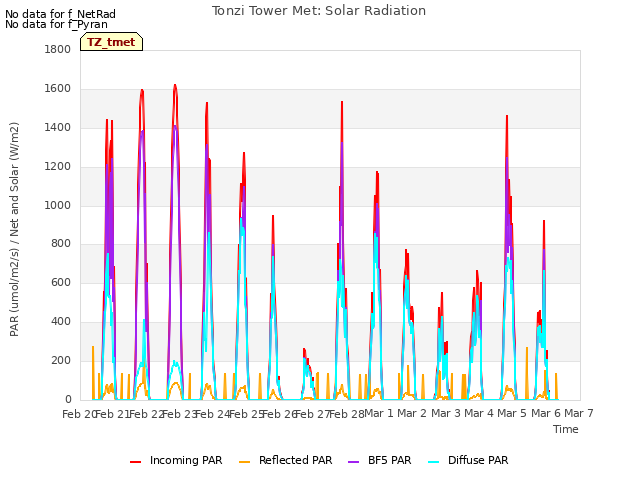Click the Mar 4 x-axis tick label

(479, 413)
